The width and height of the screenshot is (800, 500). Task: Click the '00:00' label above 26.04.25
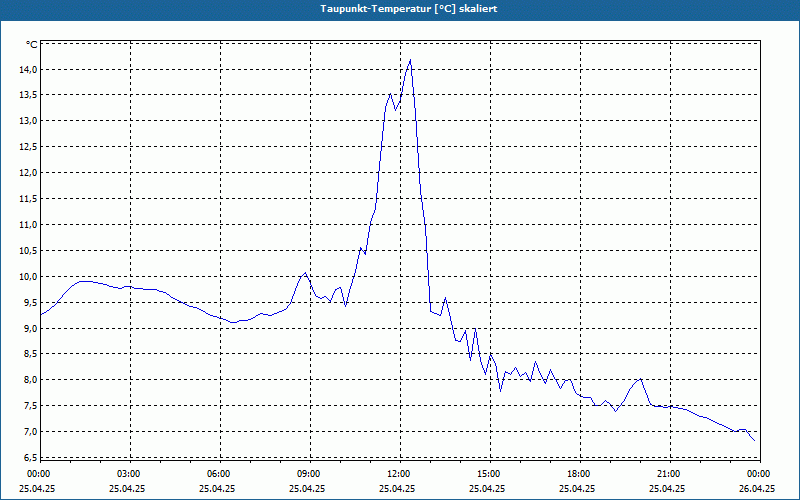[x=758, y=474]
